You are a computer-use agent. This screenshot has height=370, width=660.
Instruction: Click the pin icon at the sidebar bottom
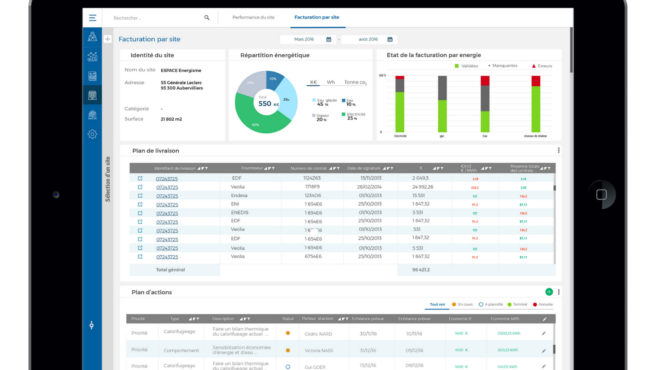[x=91, y=325]
